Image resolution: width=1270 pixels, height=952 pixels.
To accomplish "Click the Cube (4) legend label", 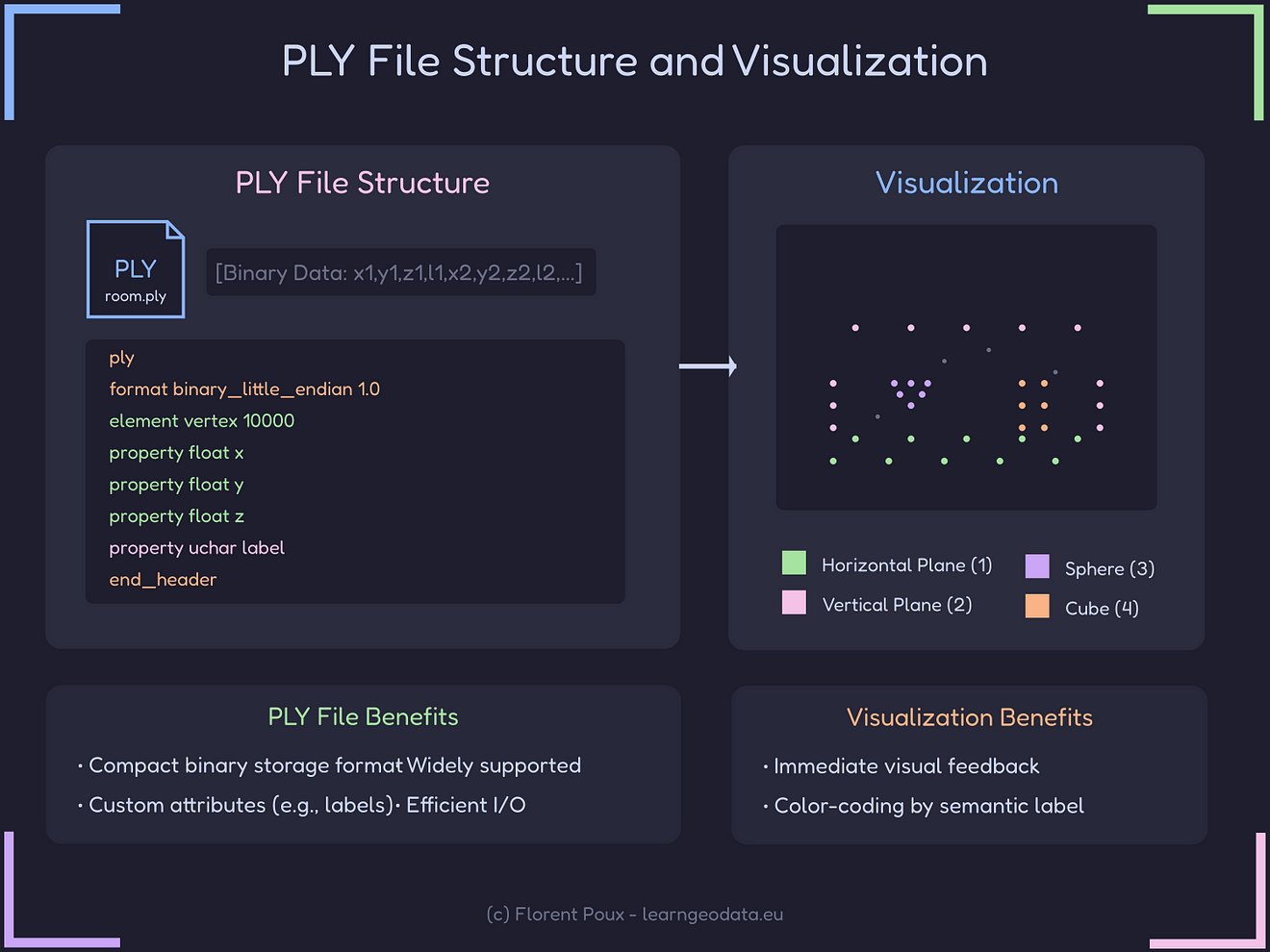I will pyautogui.click(x=1102, y=609).
